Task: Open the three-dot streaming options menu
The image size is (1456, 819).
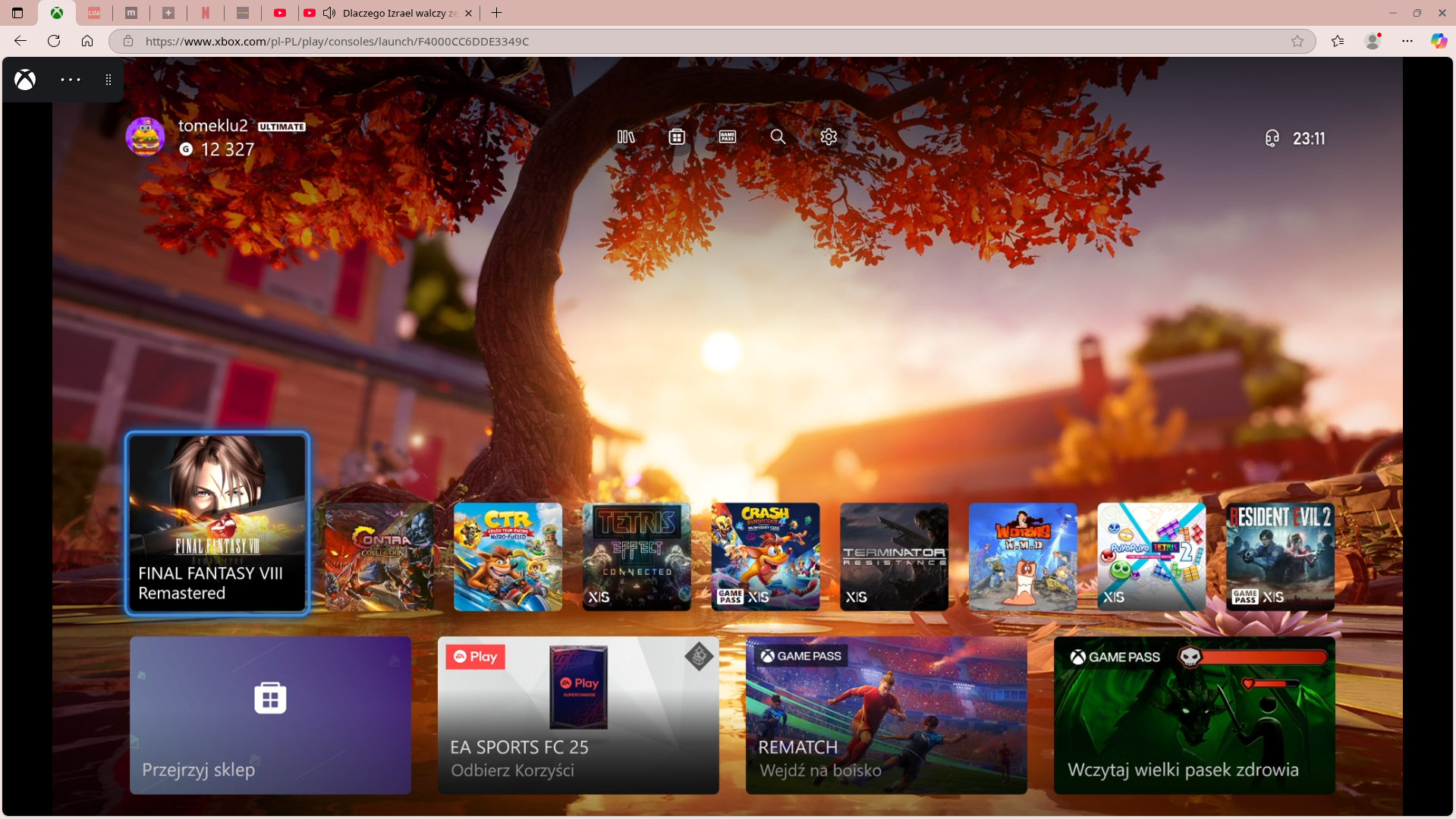Action: pyautogui.click(x=71, y=80)
